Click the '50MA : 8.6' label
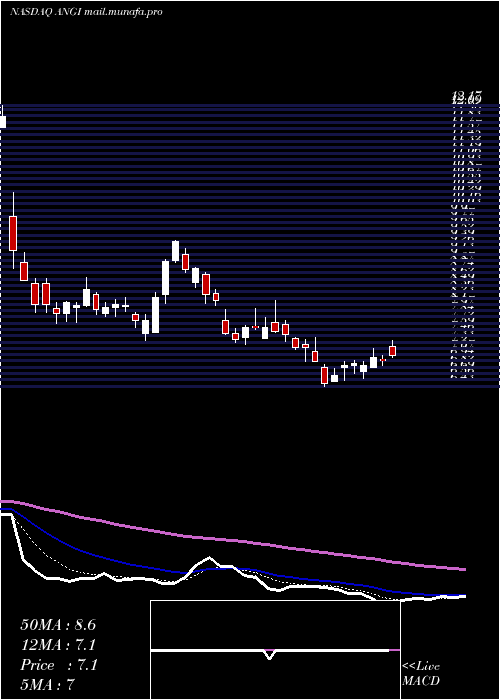Viewport: 500px width, 700px height. point(58,625)
